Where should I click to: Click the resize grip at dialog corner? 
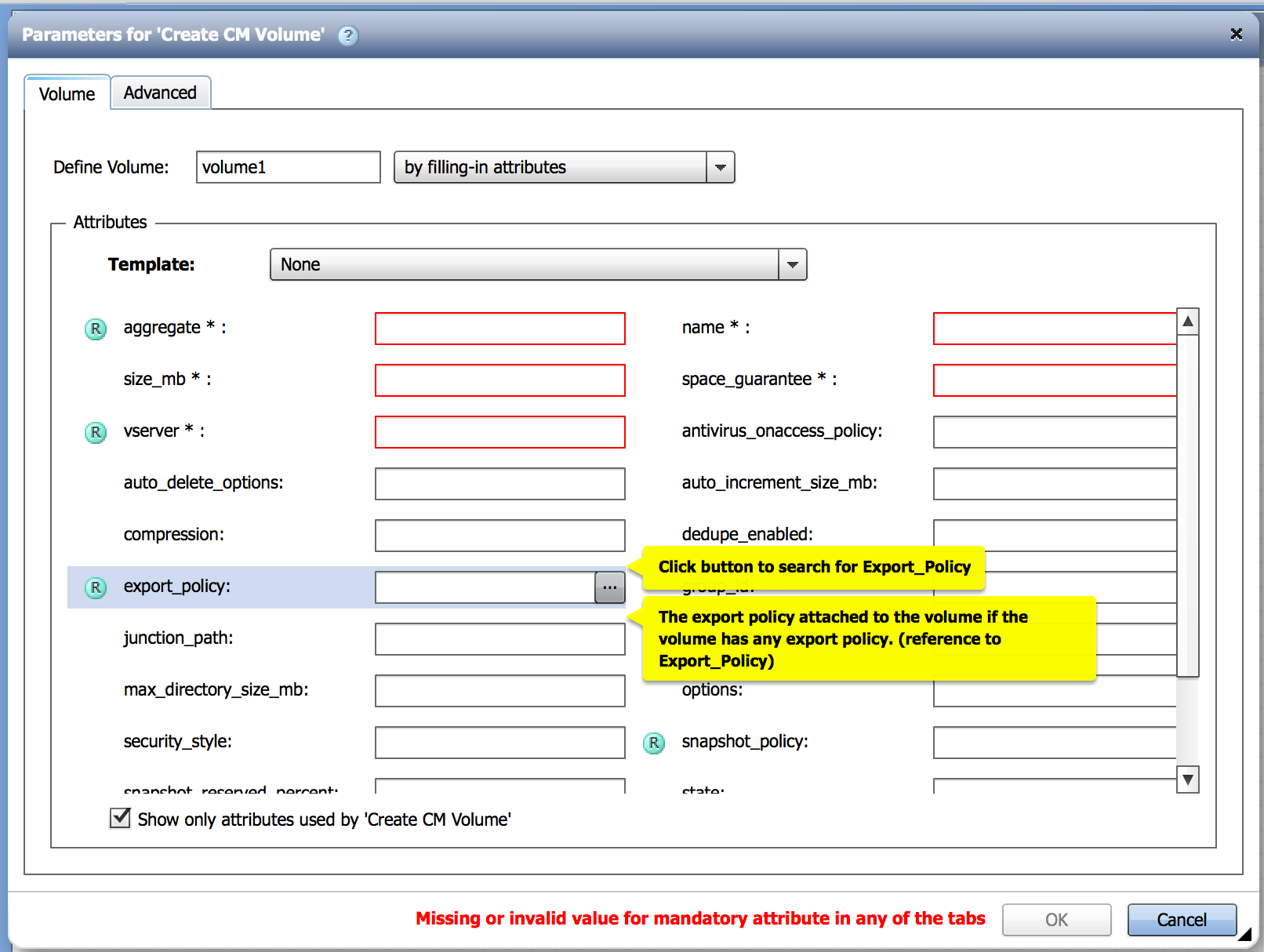pyautogui.click(x=1244, y=934)
